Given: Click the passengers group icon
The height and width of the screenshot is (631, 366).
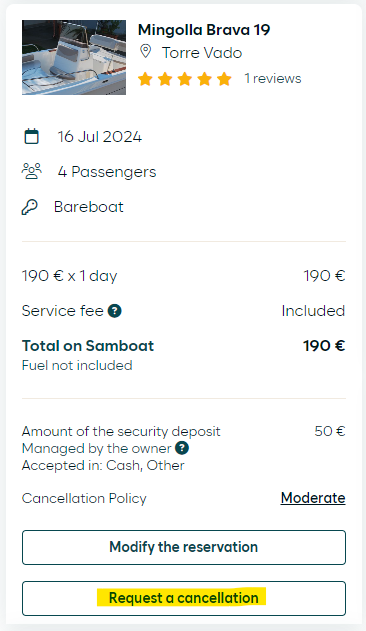Looking at the screenshot, I should [31, 171].
